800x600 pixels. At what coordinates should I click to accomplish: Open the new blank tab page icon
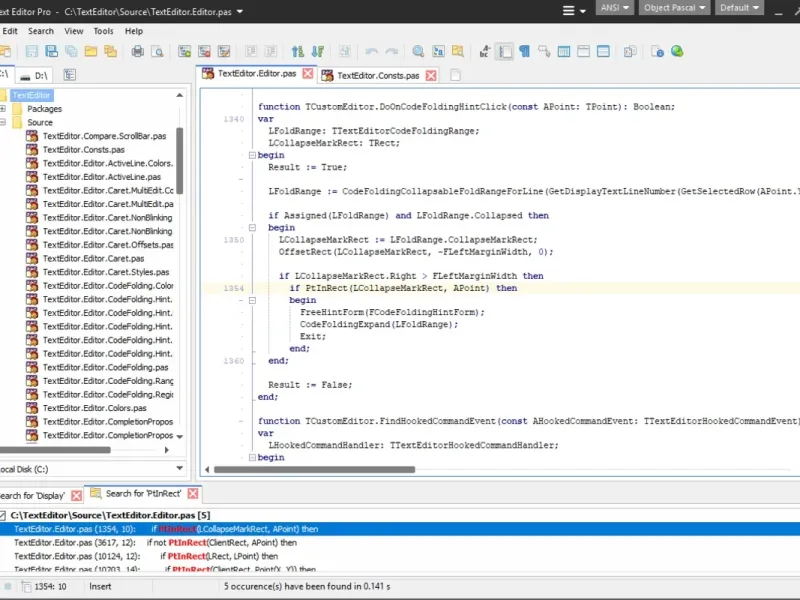(x=455, y=75)
